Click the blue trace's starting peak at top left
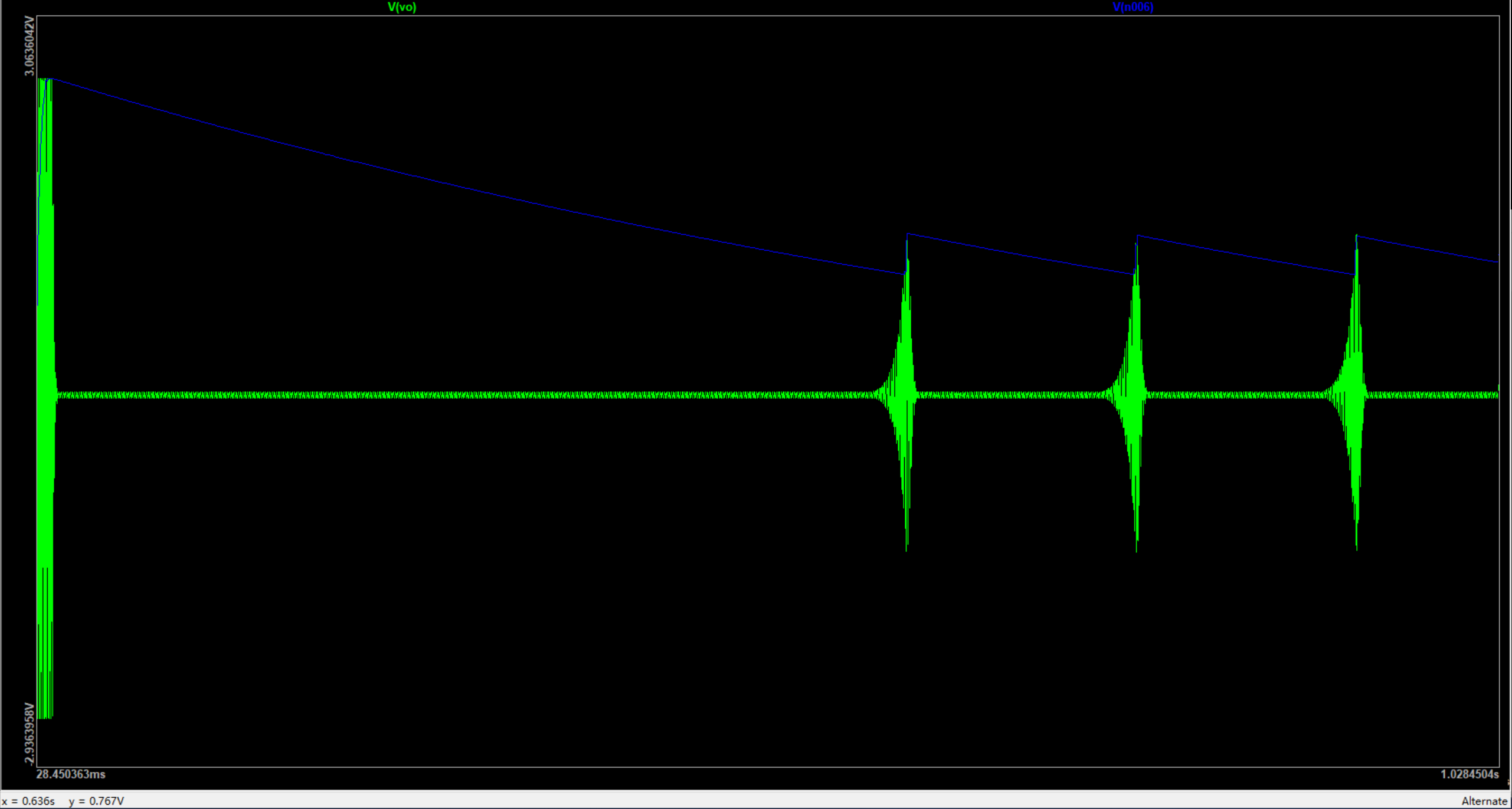 [52, 79]
